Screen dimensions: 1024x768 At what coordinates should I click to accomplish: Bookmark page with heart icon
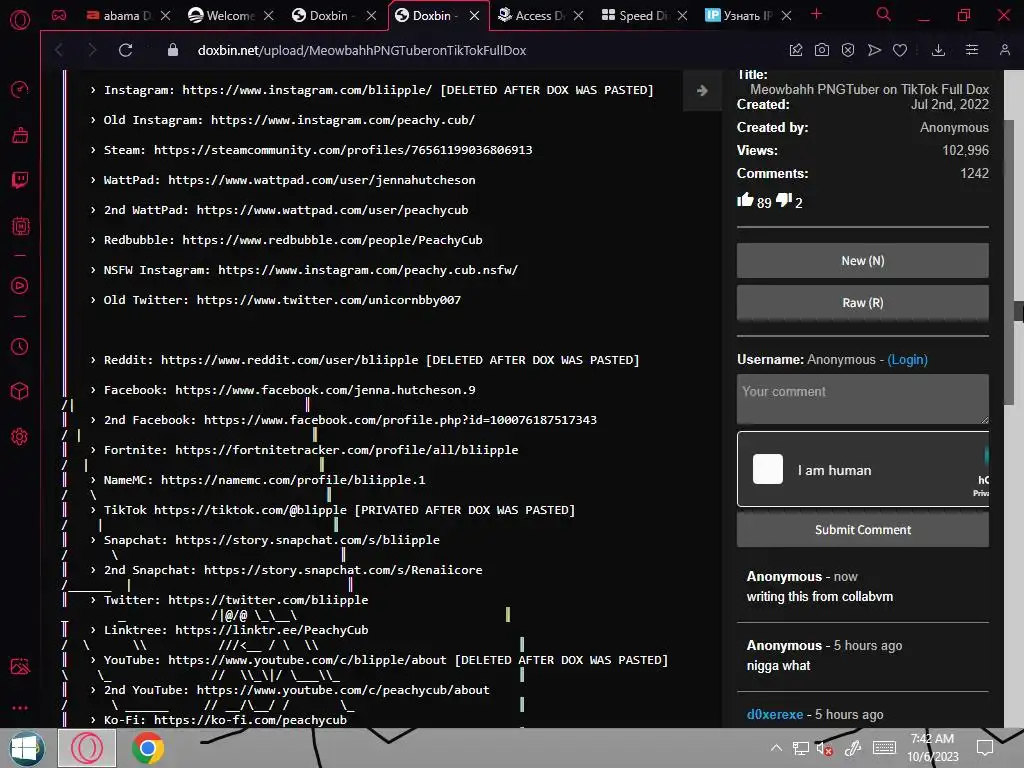click(x=900, y=50)
